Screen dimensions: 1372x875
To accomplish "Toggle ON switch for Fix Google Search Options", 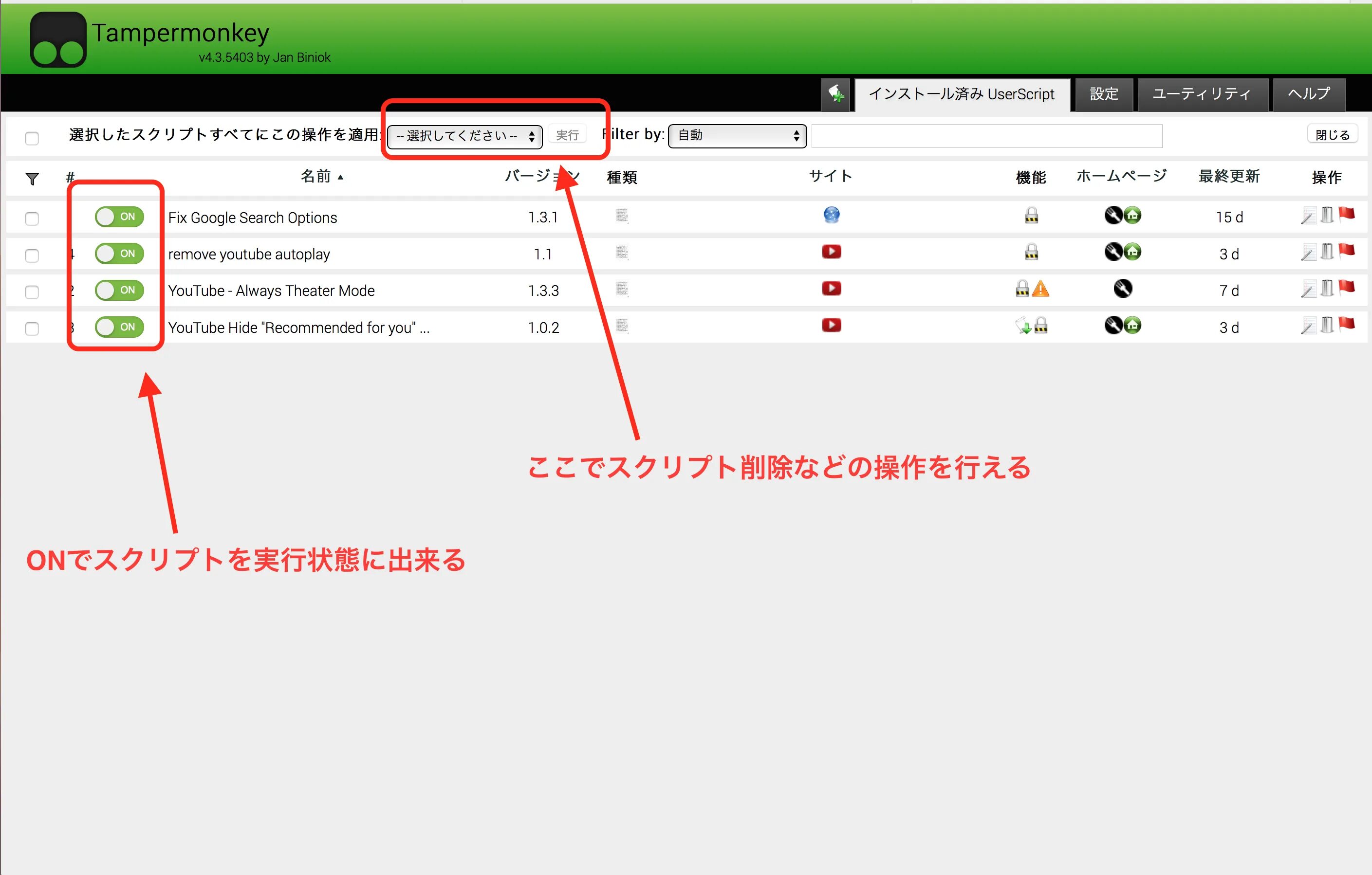I will point(119,217).
